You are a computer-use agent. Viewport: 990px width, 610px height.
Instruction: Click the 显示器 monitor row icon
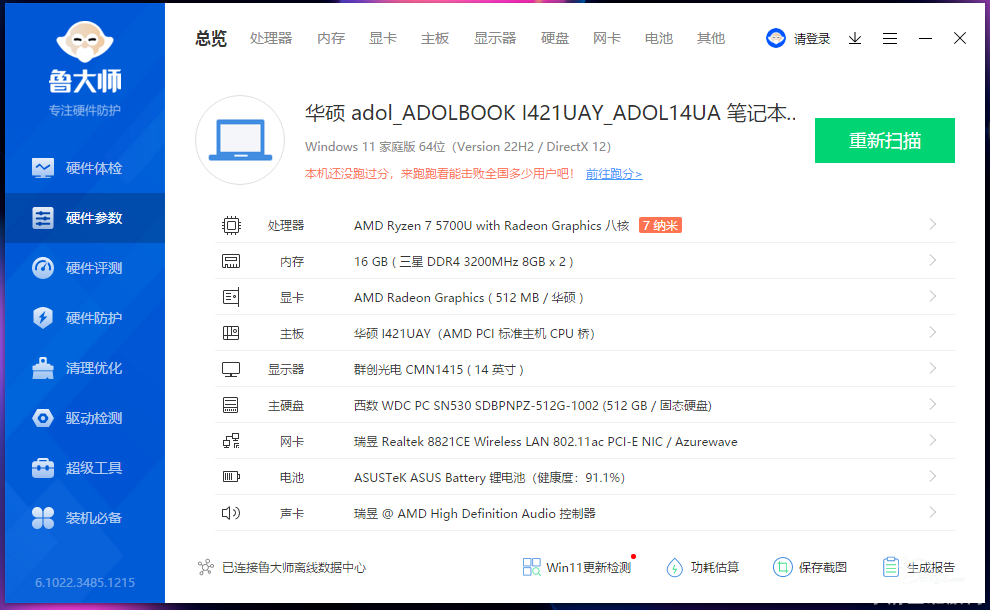[x=231, y=369]
